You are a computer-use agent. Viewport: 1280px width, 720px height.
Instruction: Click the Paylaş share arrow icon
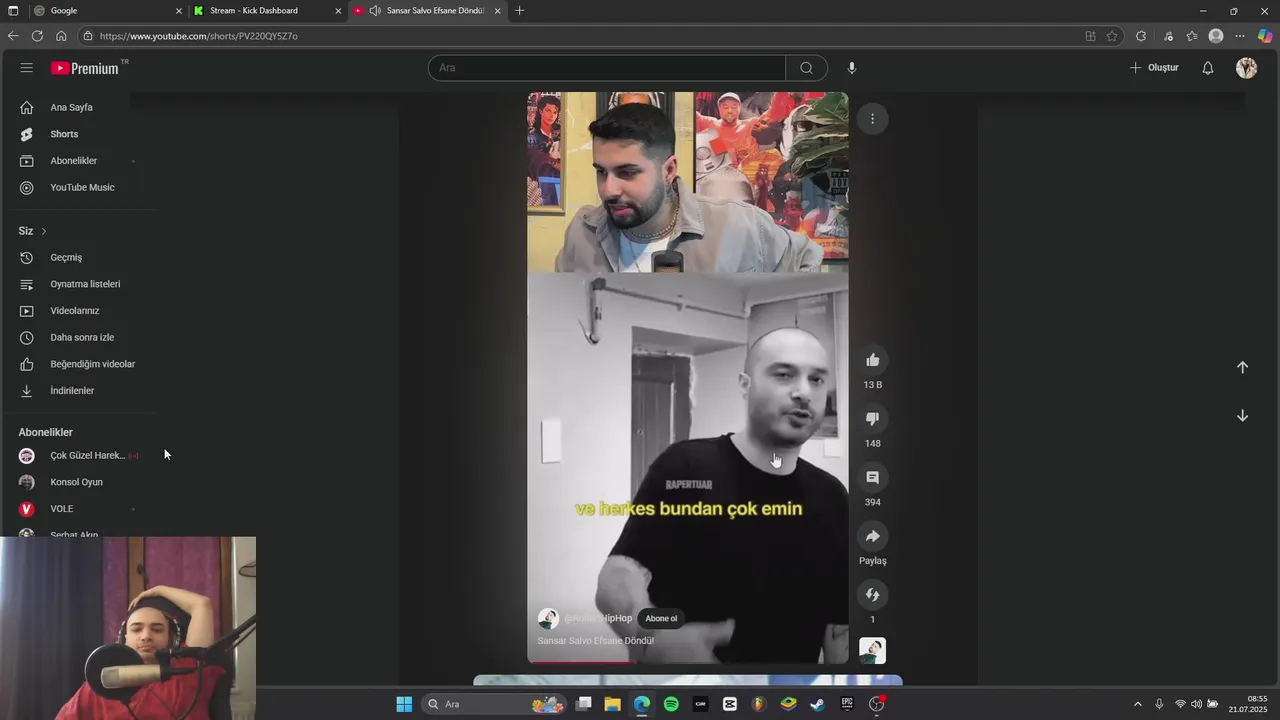point(873,536)
